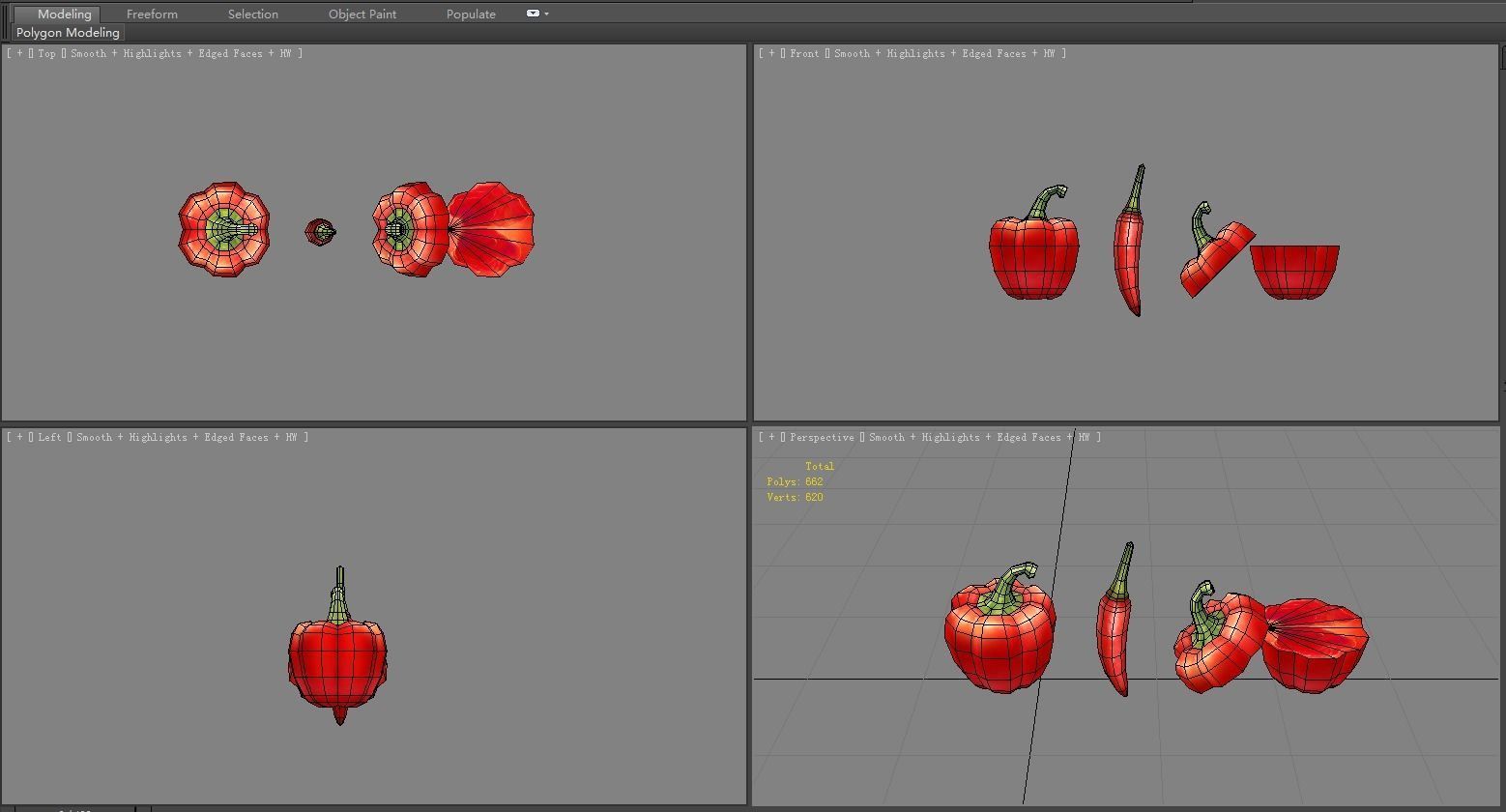Expand the Polygon Modeling panel
This screenshot has width=1506, height=812.
tap(68, 32)
